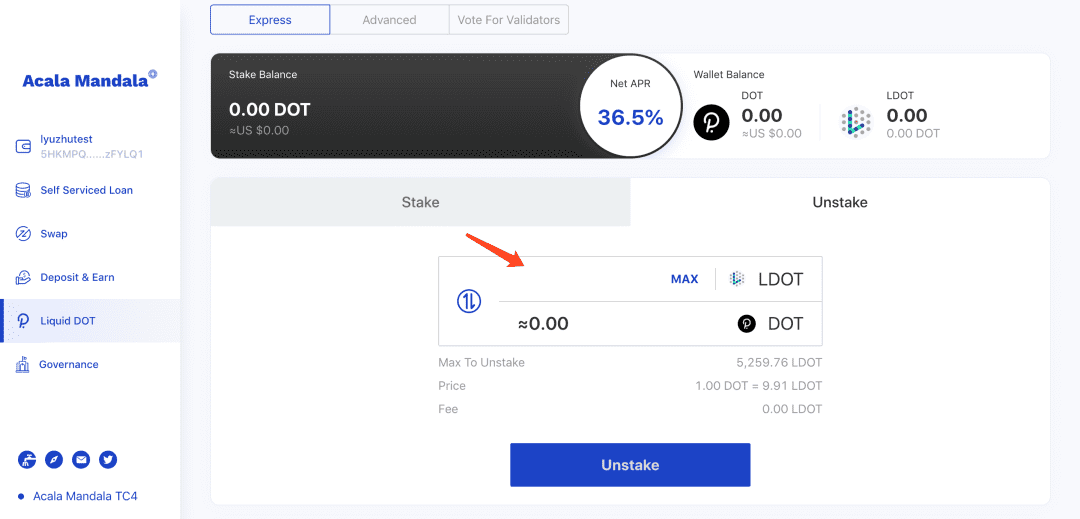The height and width of the screenshot is (519, 1080).
Task: Click the DOT token icon in input
Action: [747, 324]
